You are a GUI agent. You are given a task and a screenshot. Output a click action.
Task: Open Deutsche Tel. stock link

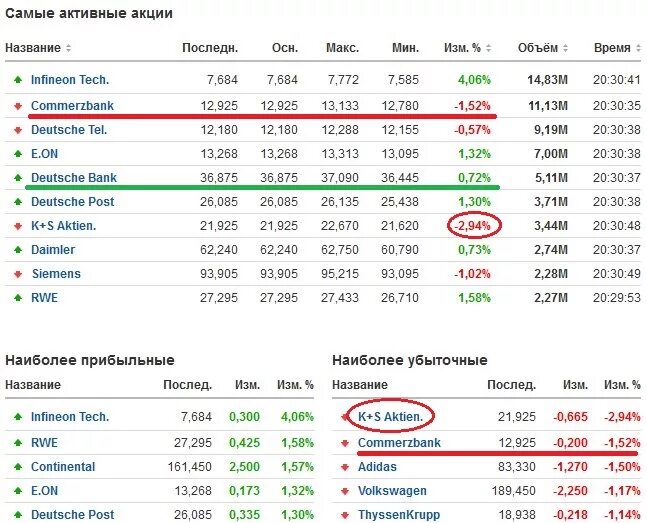[x=69, y=130]
